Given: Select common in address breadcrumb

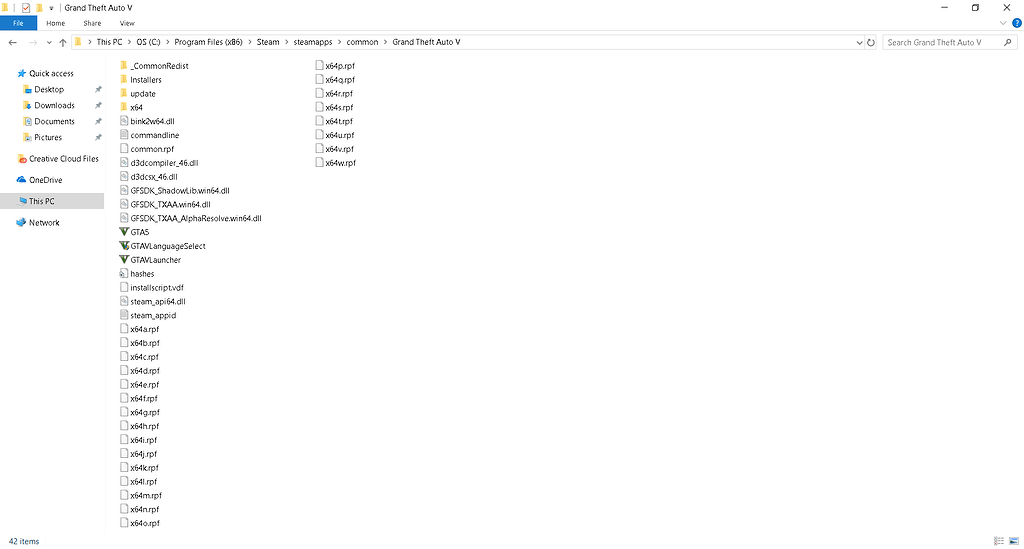Looking at the screenshot, I should click(x=362, y=42).
